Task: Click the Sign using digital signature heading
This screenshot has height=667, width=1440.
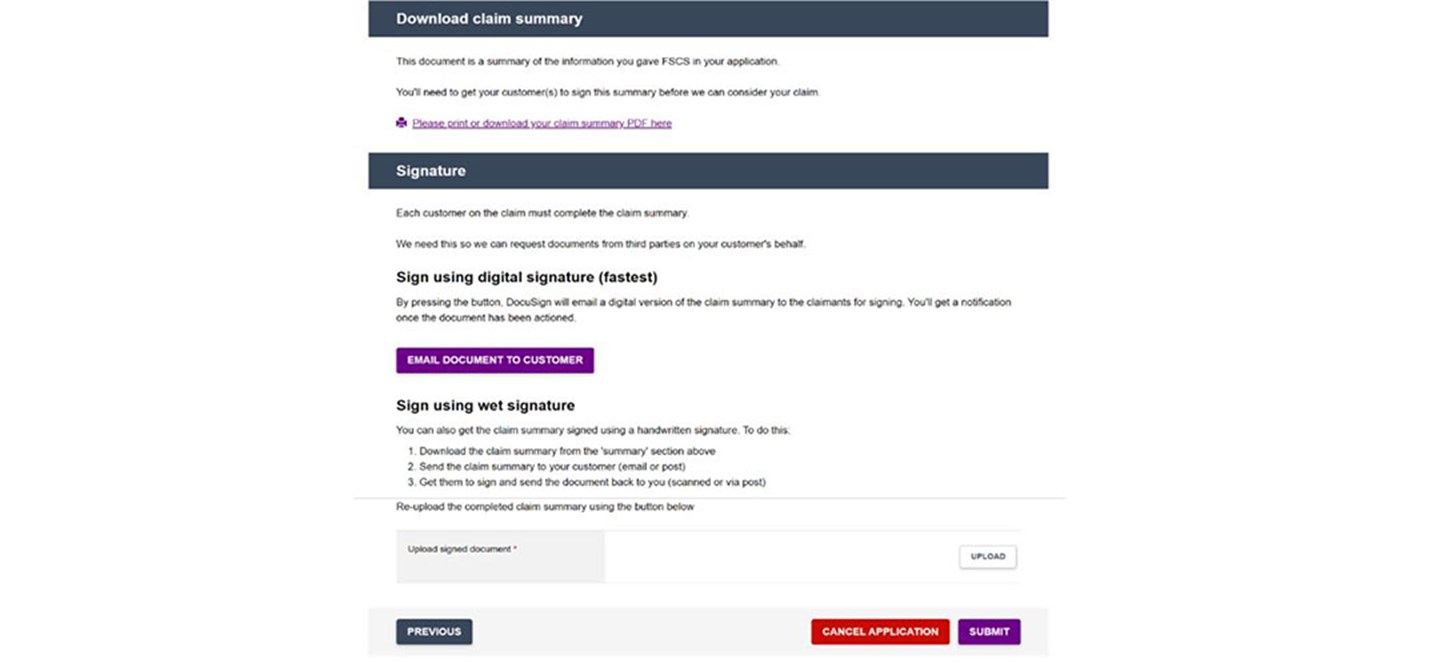Action: (x=526, y=277)
